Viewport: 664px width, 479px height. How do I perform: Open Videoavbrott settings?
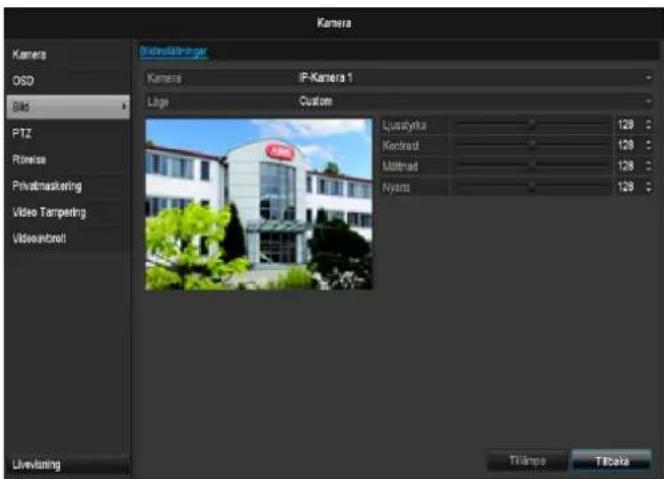[x=68, y=238]
